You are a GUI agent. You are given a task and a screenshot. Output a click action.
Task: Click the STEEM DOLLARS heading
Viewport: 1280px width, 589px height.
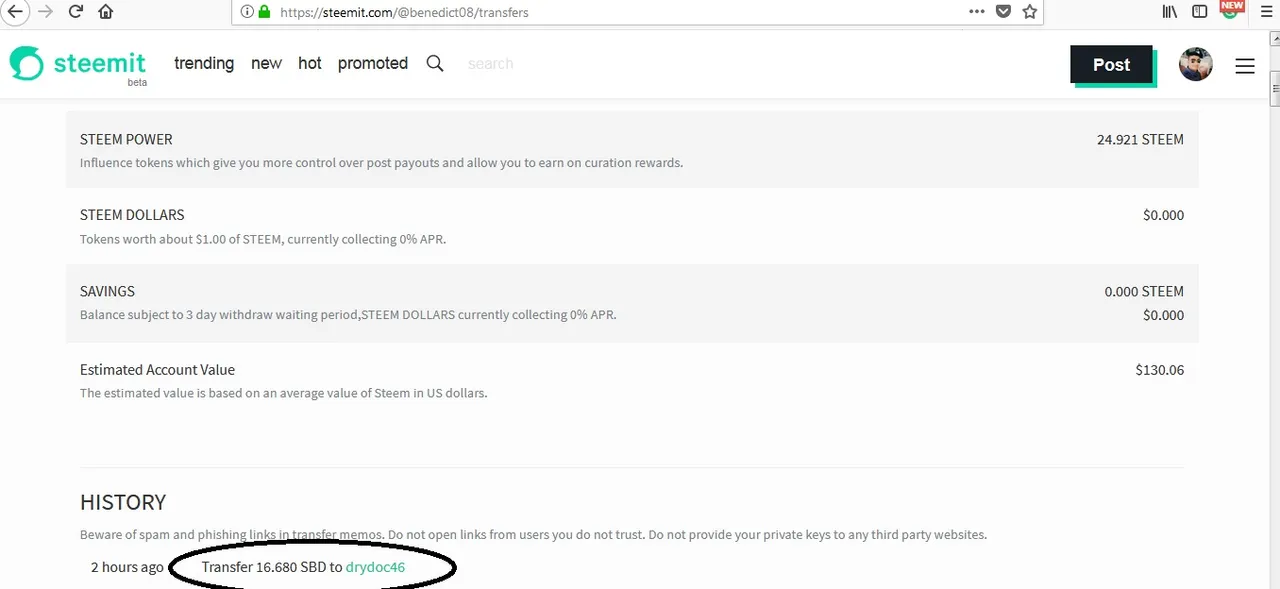(132, 215)
